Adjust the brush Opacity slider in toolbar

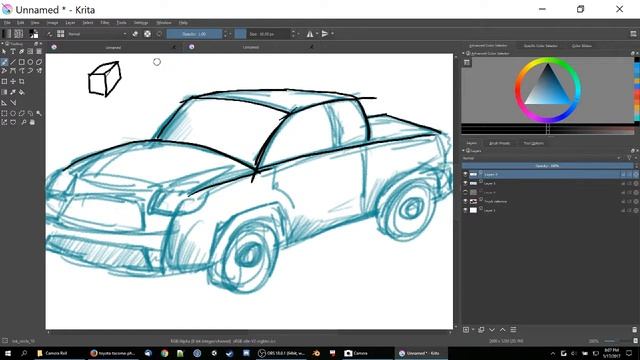click(194, 34)
